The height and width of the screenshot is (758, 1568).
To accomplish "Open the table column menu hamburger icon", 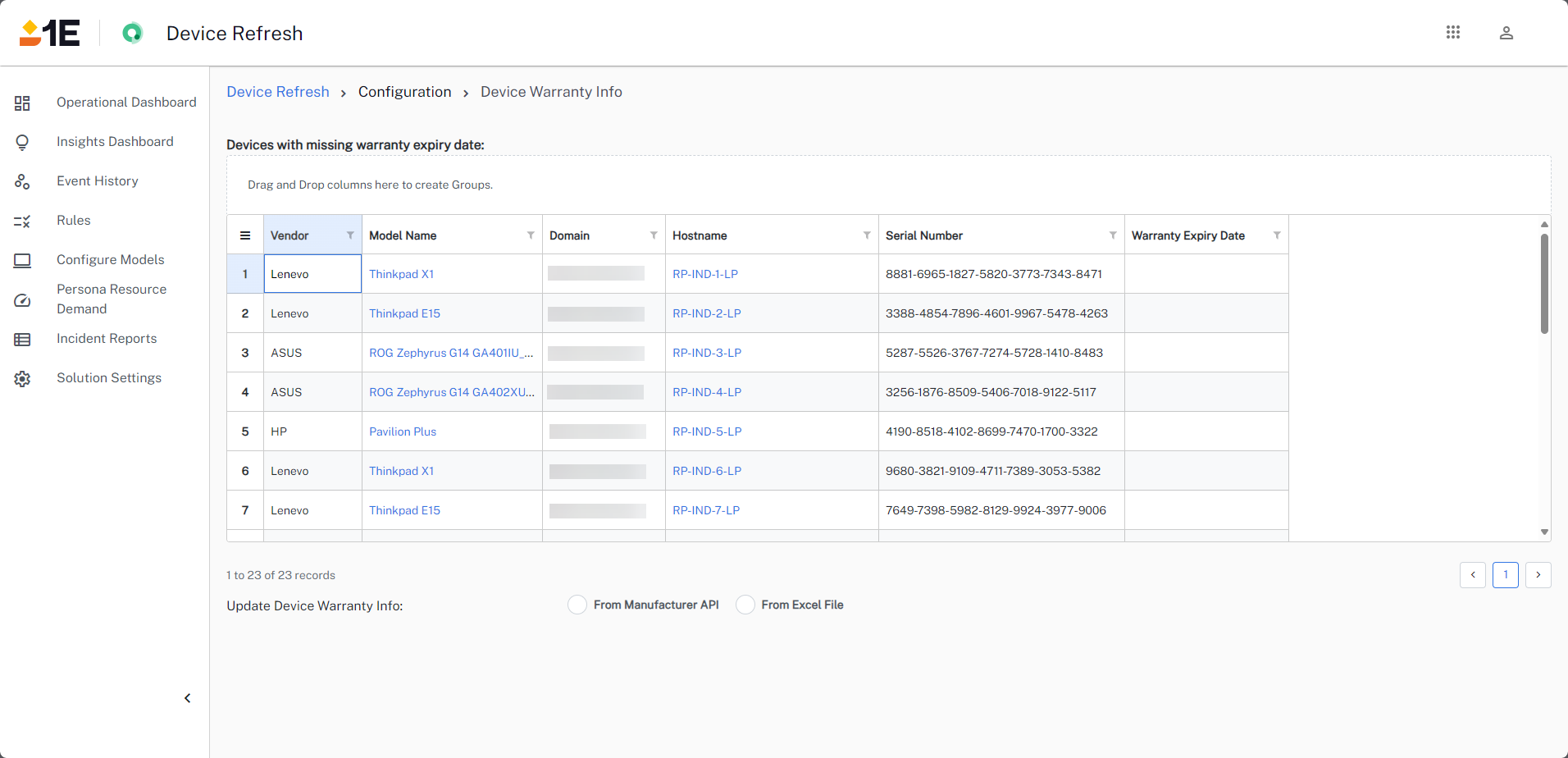I will click(x=245, y=235).
